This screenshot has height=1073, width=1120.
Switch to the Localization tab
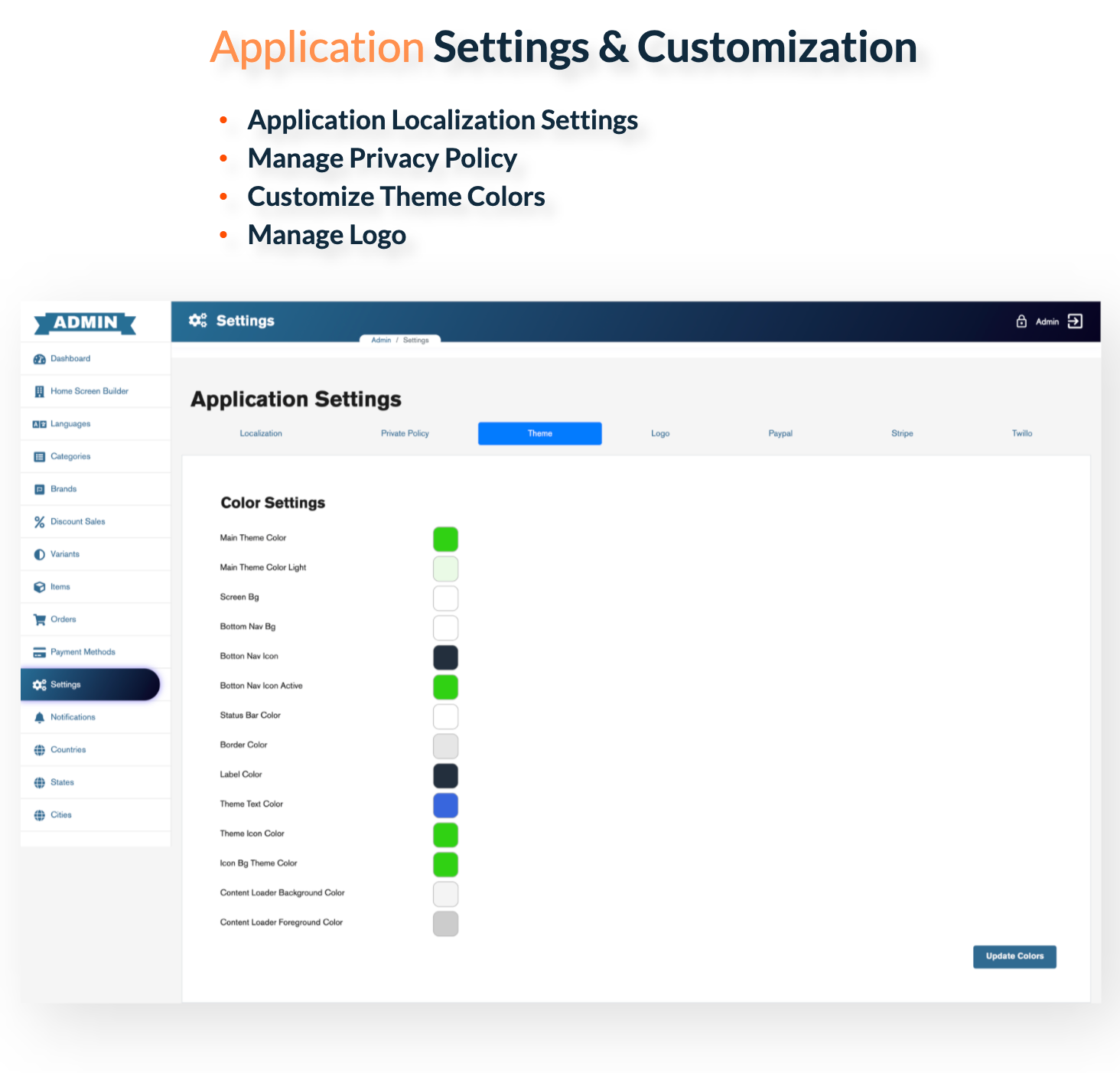tap(261, 434)
